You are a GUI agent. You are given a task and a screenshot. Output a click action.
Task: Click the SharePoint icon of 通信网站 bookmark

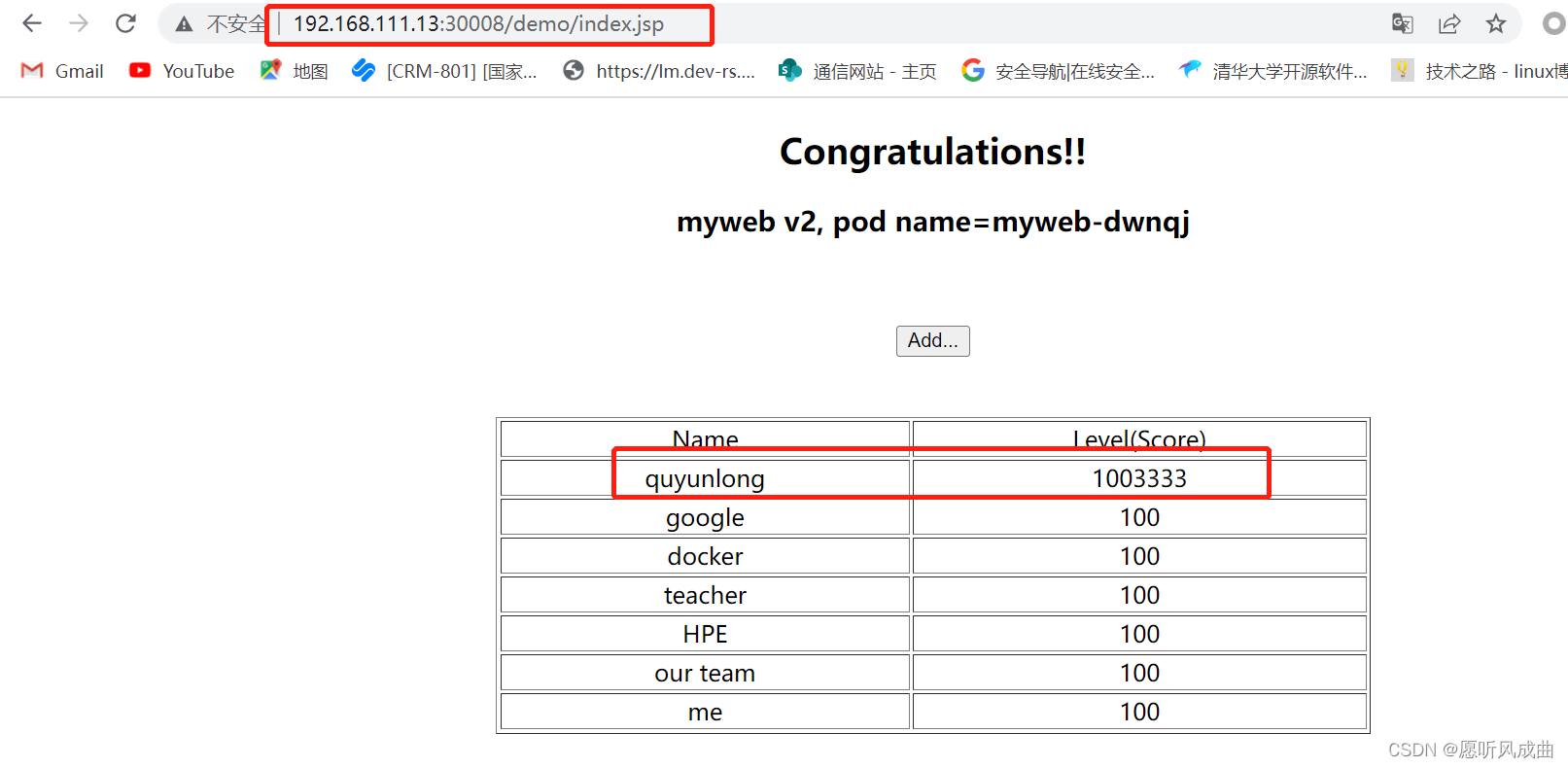pos(790,70)
